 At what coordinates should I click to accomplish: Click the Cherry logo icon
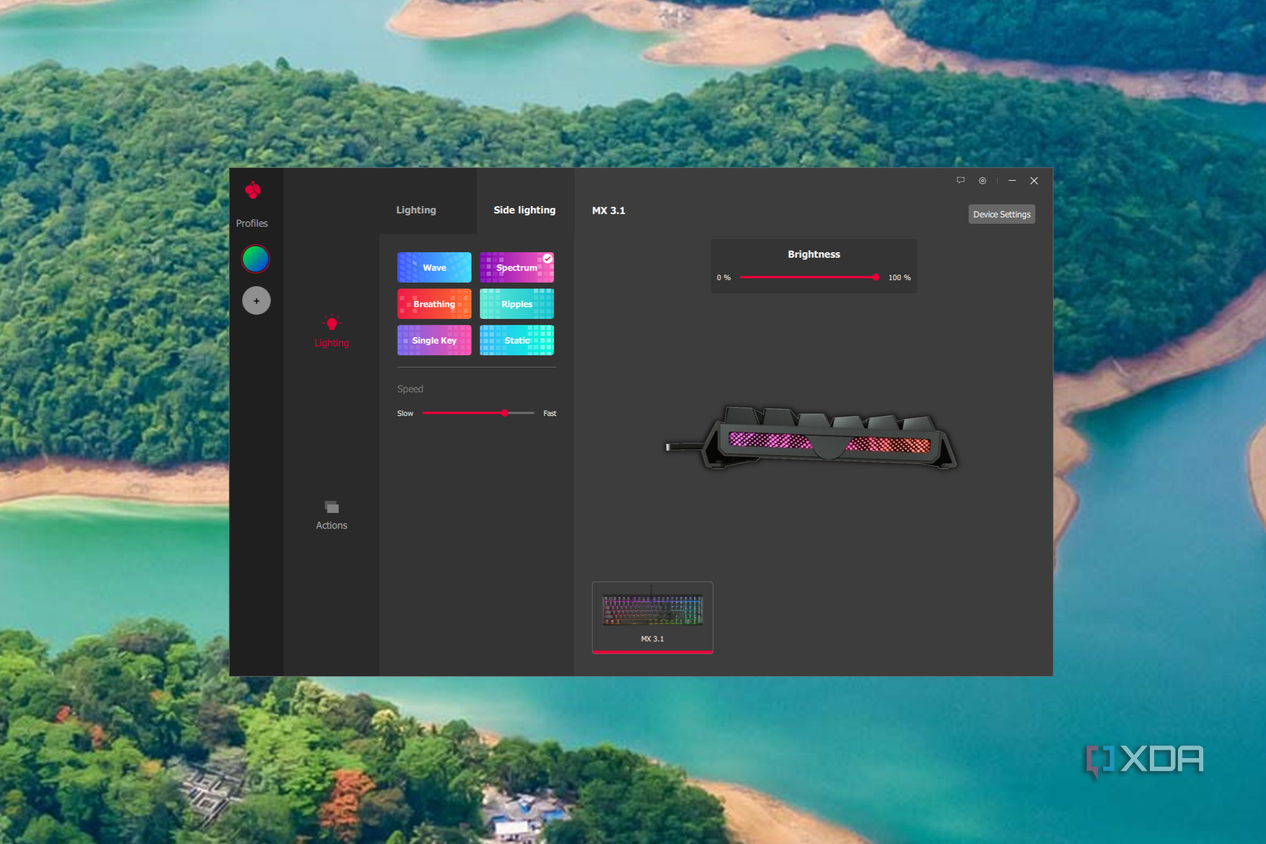(x=253, y=190)
